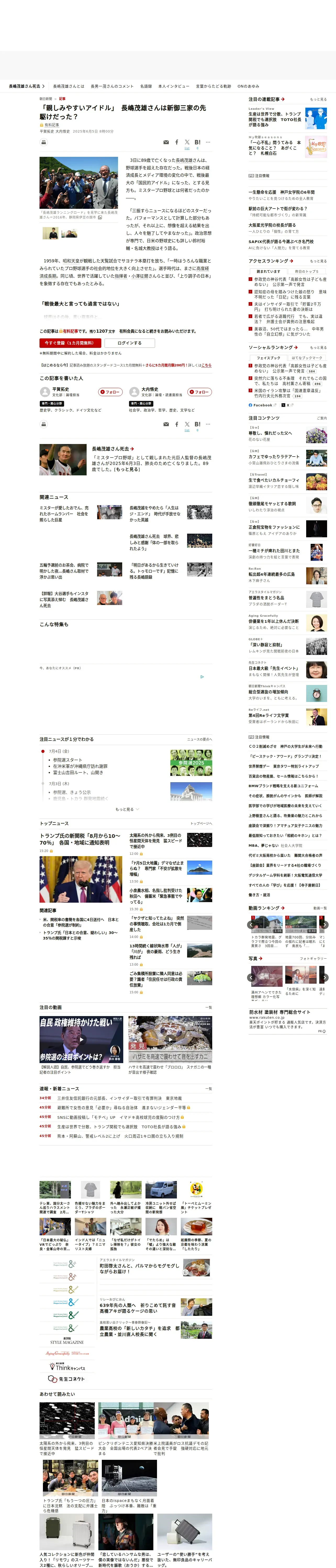Share on X via icon under the headline

(x=187, y=142)
